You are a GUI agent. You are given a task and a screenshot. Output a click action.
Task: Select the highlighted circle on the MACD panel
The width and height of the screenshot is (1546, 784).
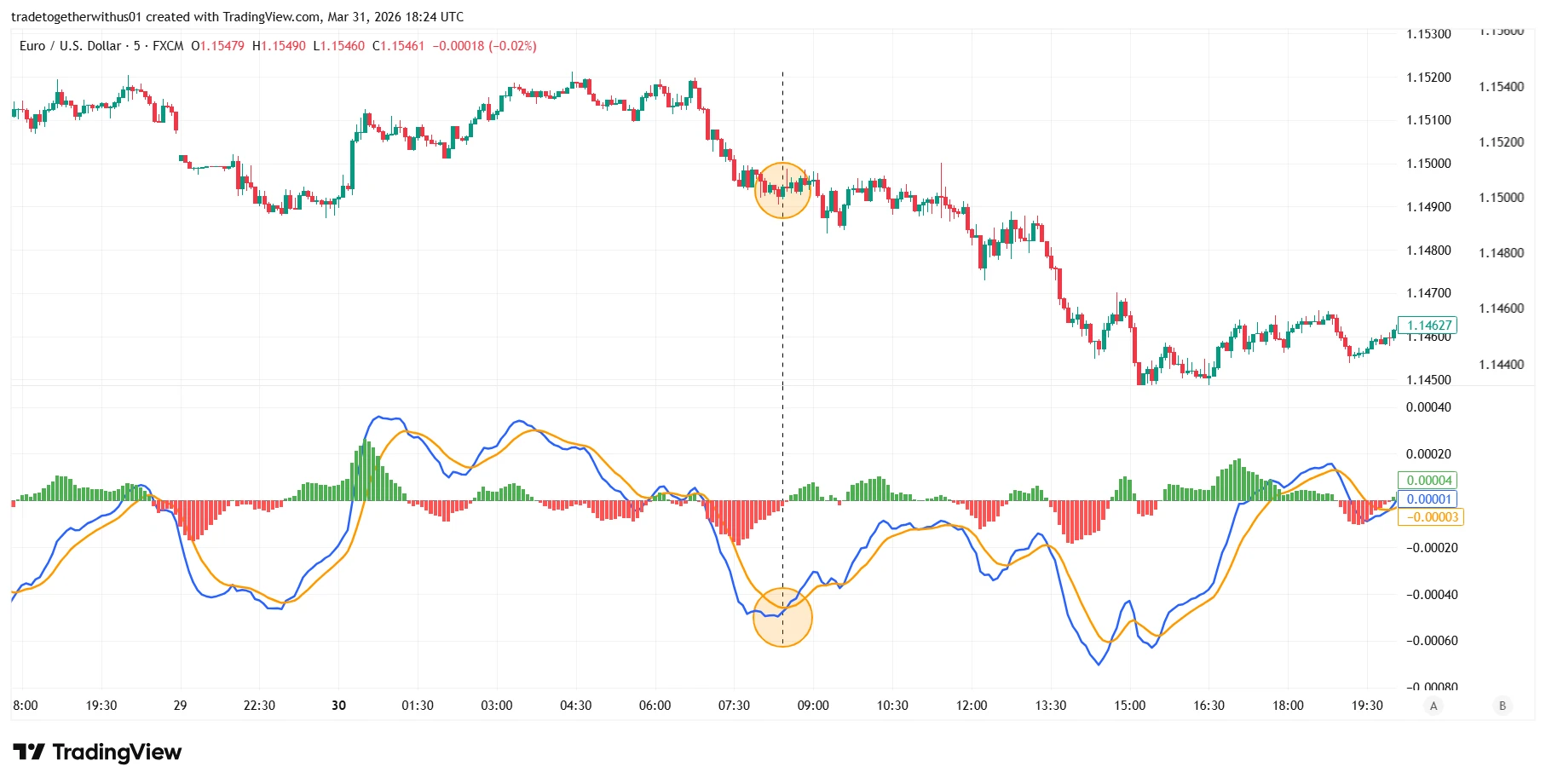(x=782, y=616)
